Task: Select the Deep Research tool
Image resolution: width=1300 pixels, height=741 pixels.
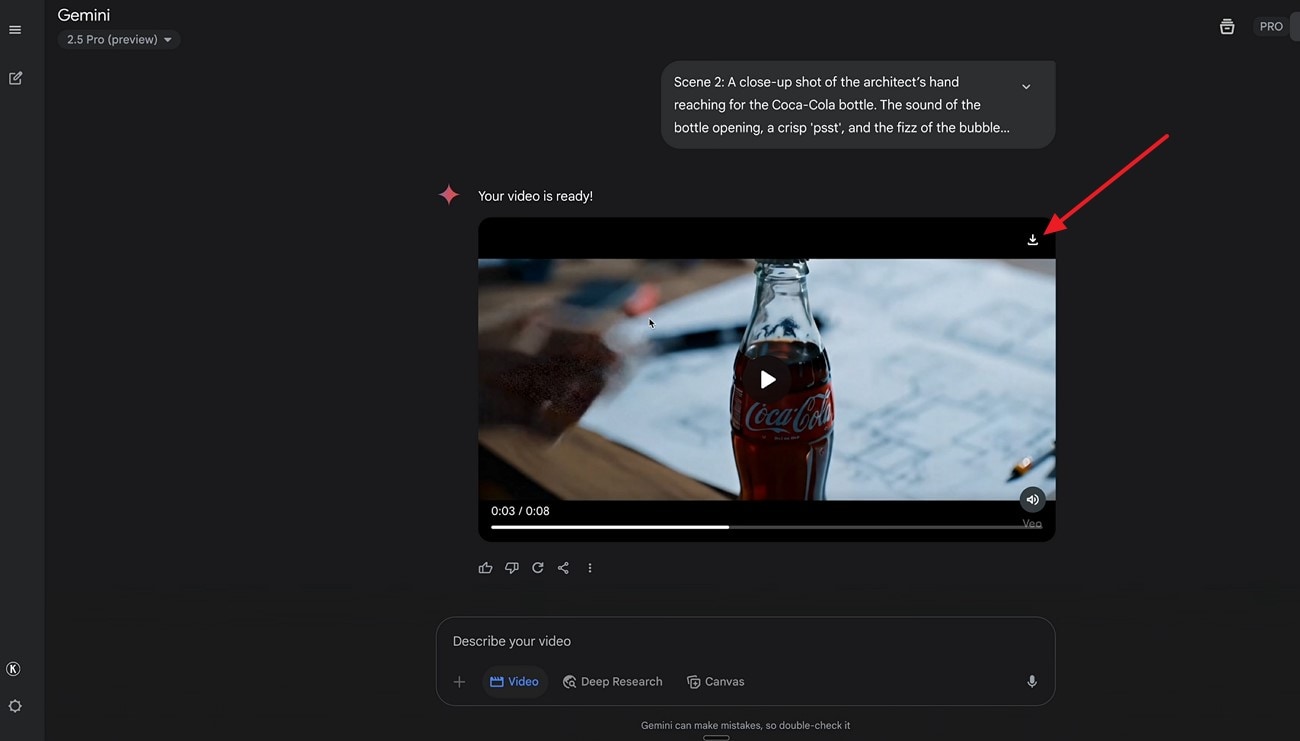Action: (x=612, y=682)
